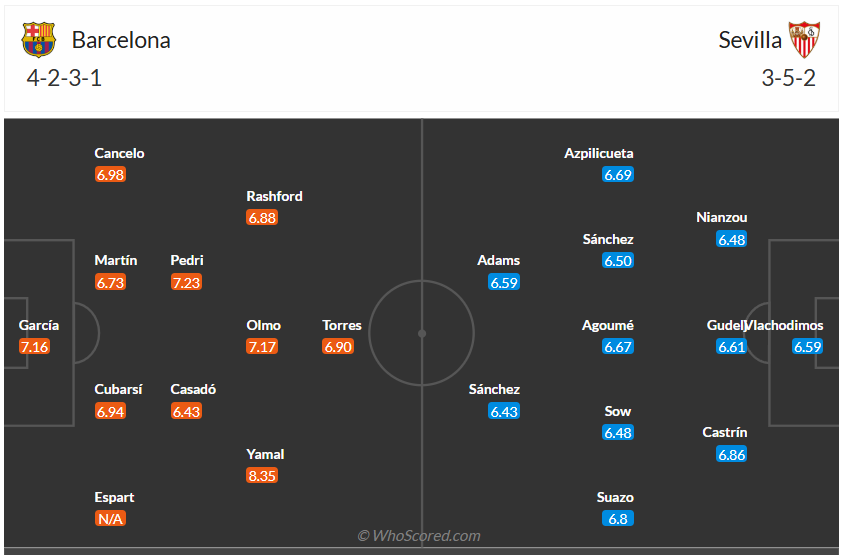Select Agoumé's player name

608,325
